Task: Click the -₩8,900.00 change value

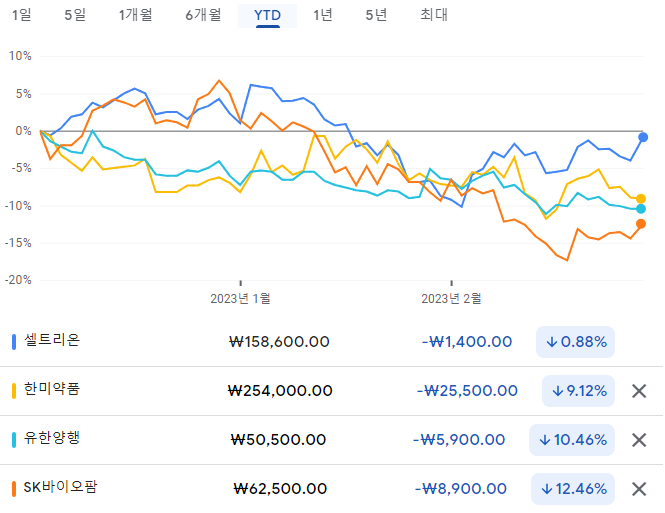Action: pos(461,489)
